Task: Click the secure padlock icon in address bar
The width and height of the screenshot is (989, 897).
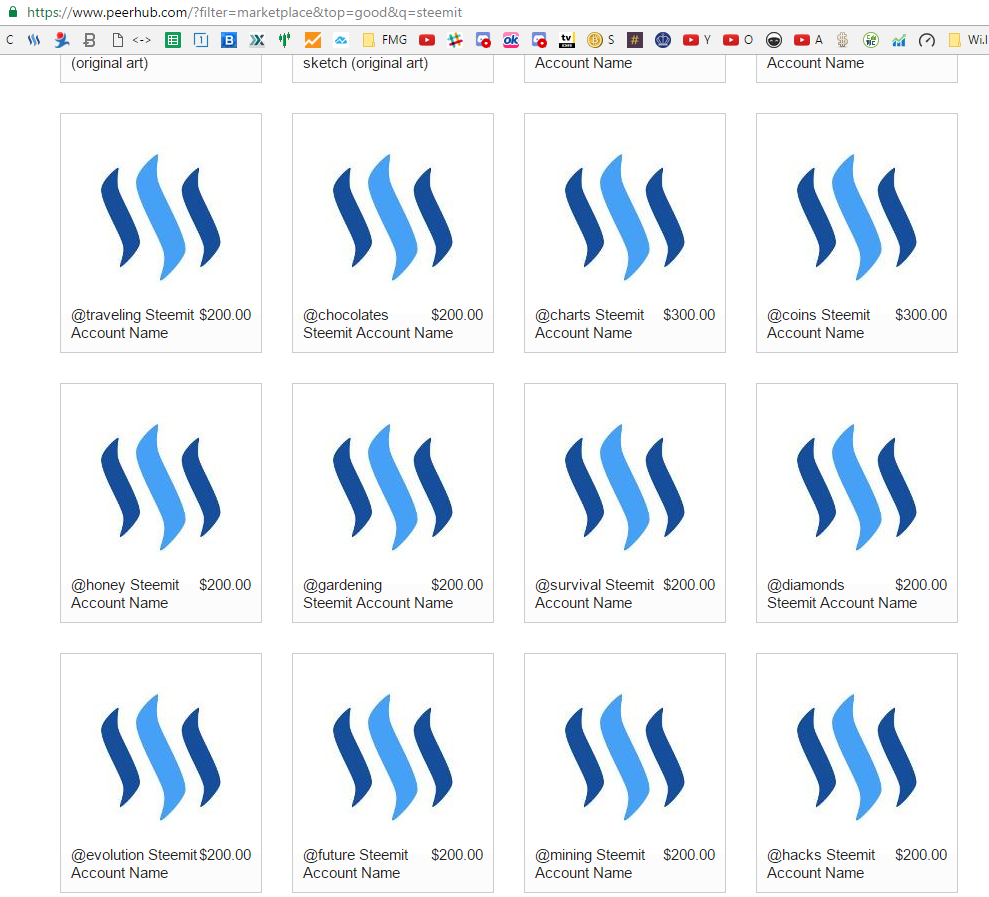Action: 13,12
